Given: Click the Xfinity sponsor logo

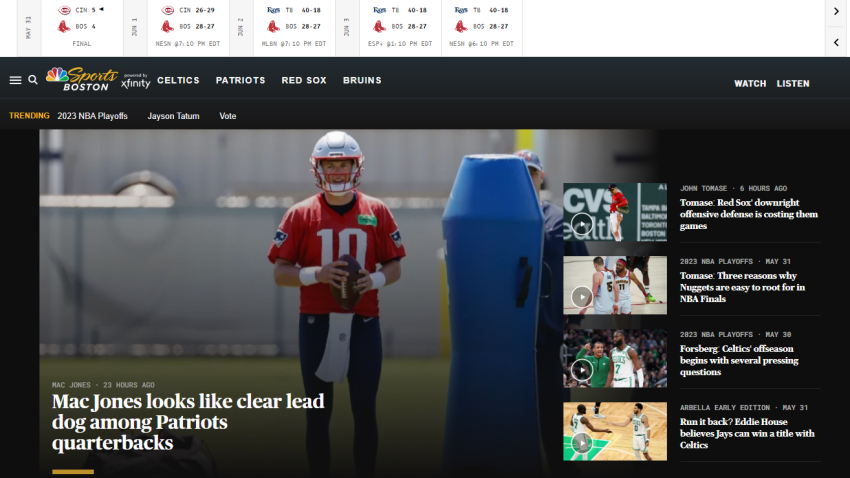Looking at the screenshot, I should click(x=136, y=81).
